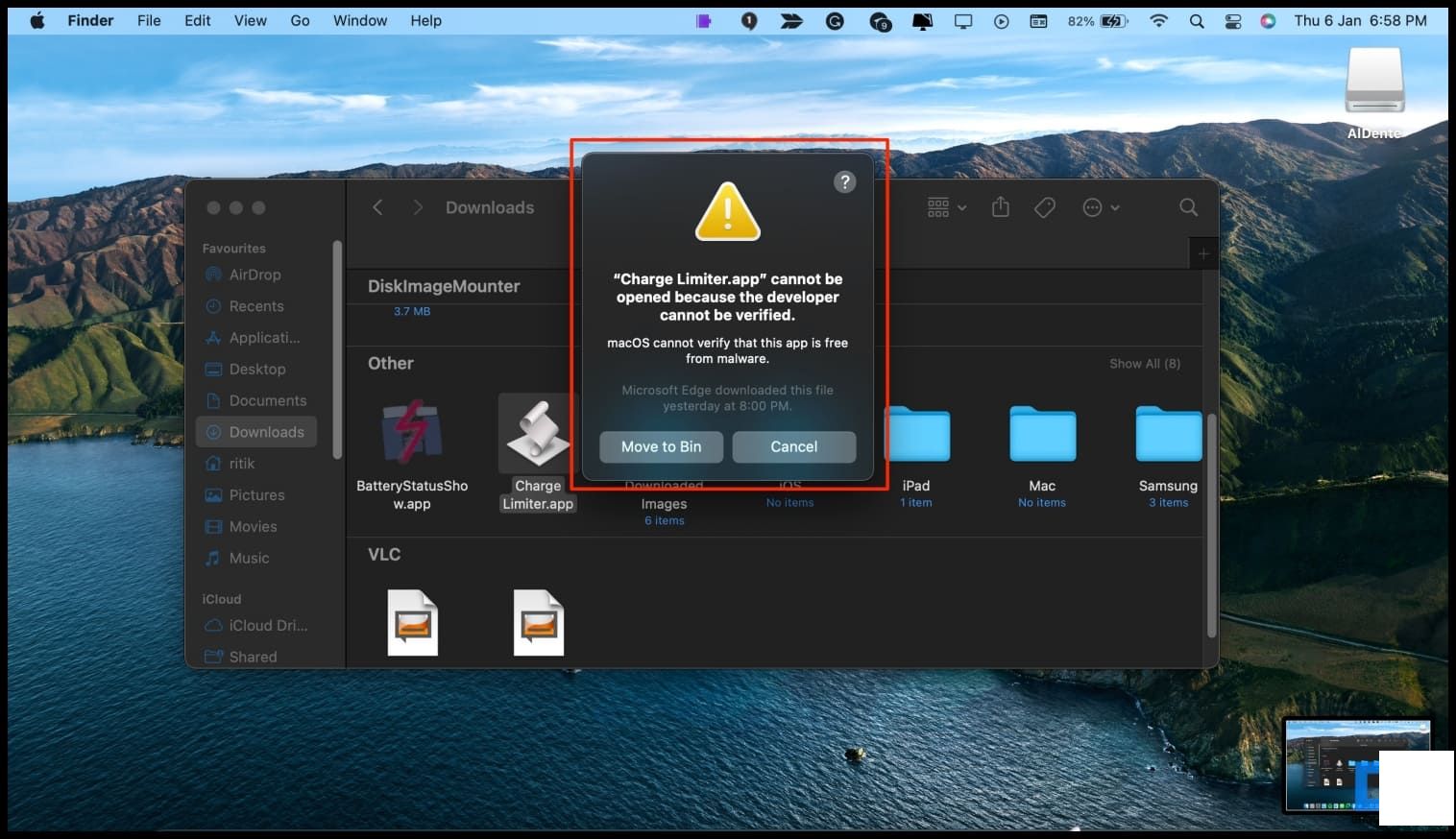Open the Apple menu

pyautogui.click(x=36, y=20)
